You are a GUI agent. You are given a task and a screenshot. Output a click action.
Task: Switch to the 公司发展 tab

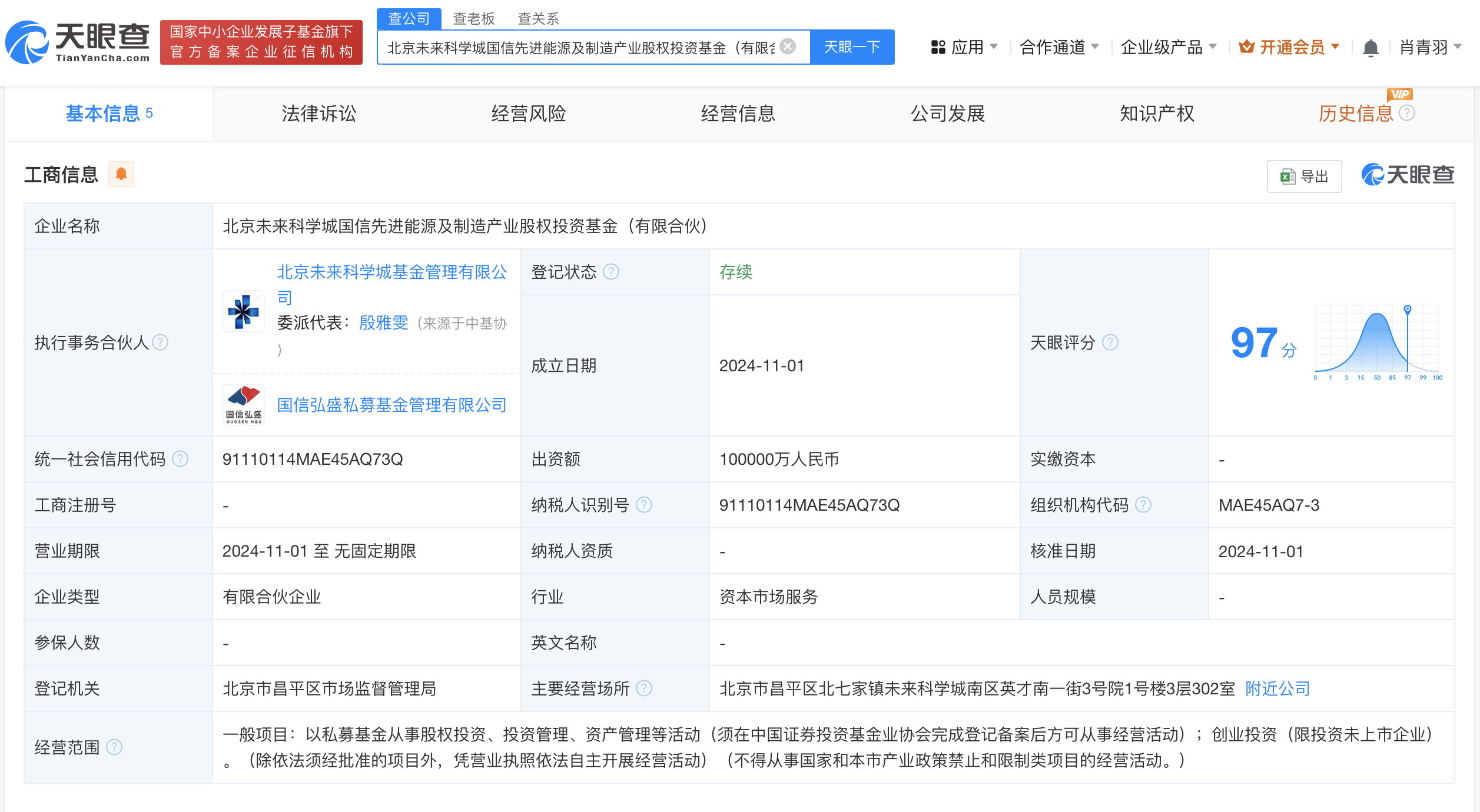(x=947, y=113)
